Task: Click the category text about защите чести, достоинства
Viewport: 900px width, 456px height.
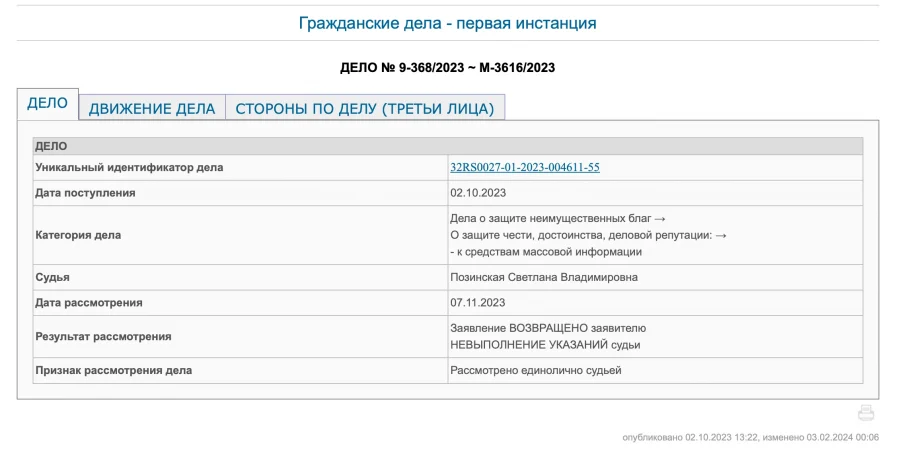Action: point(588,235)
